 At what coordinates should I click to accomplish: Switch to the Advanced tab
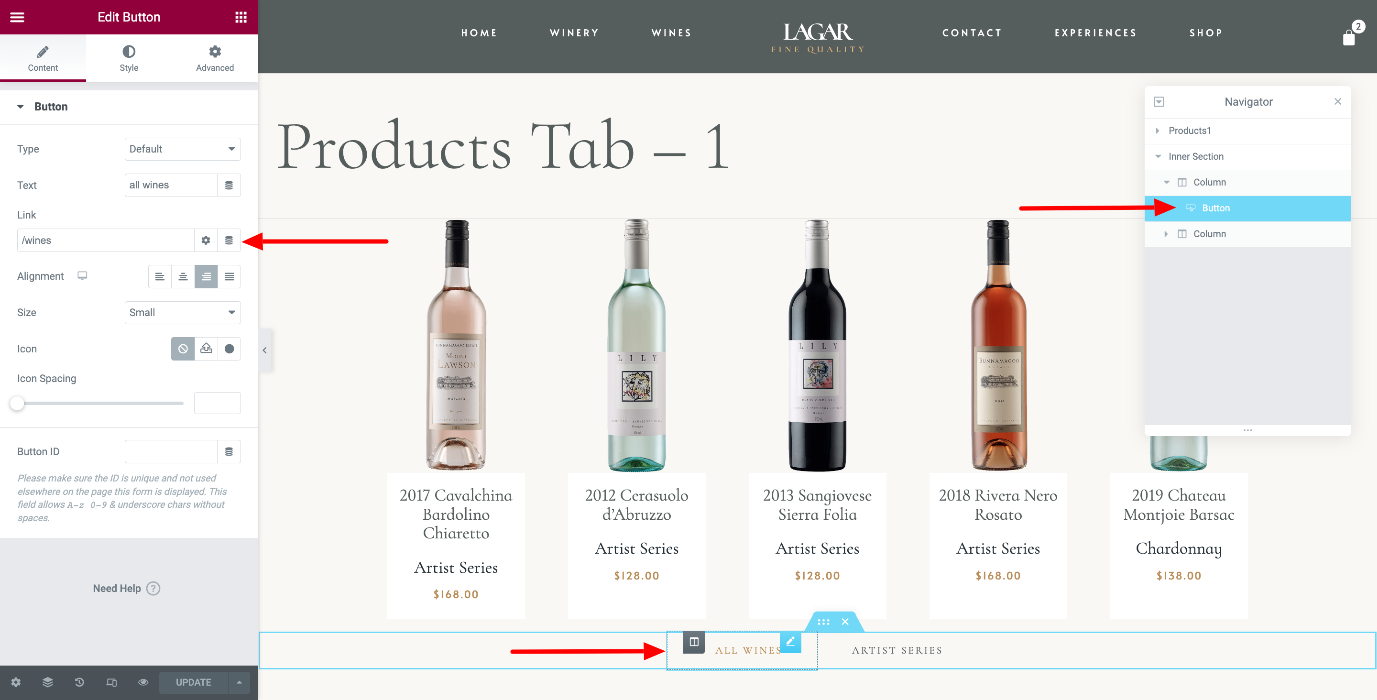tap(215, 58)
